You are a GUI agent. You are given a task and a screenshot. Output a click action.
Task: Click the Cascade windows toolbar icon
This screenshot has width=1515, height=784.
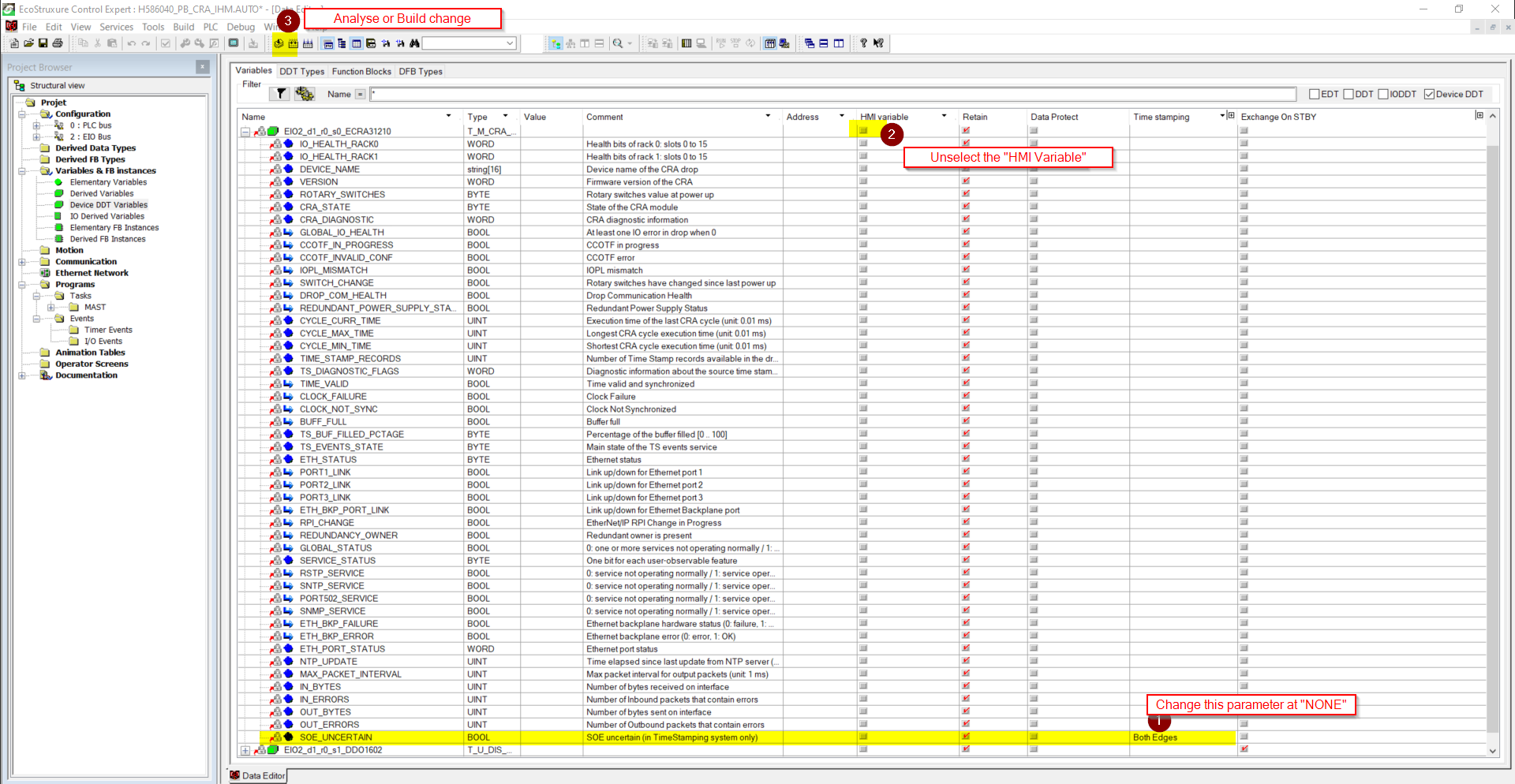[810, 43]
